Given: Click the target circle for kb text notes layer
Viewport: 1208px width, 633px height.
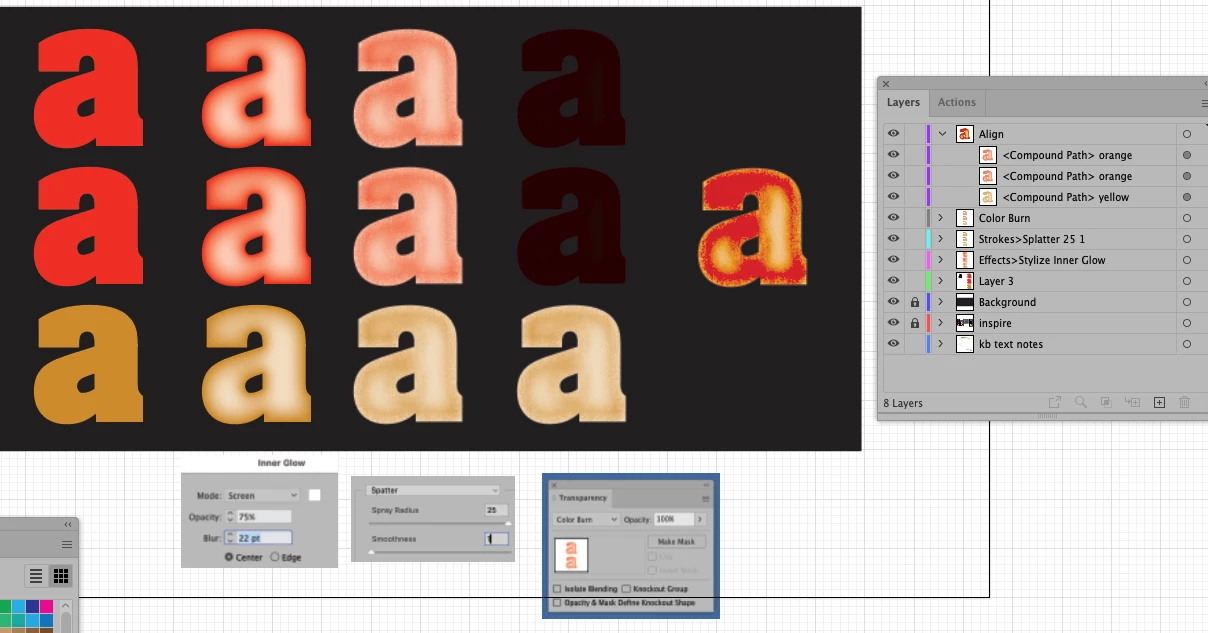Looking at the screenshot, I should click(1187, 344).
